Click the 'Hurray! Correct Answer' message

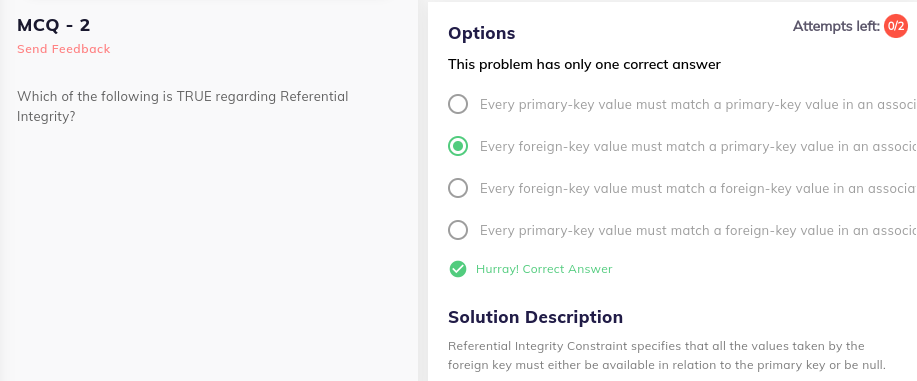click(544, 269)
